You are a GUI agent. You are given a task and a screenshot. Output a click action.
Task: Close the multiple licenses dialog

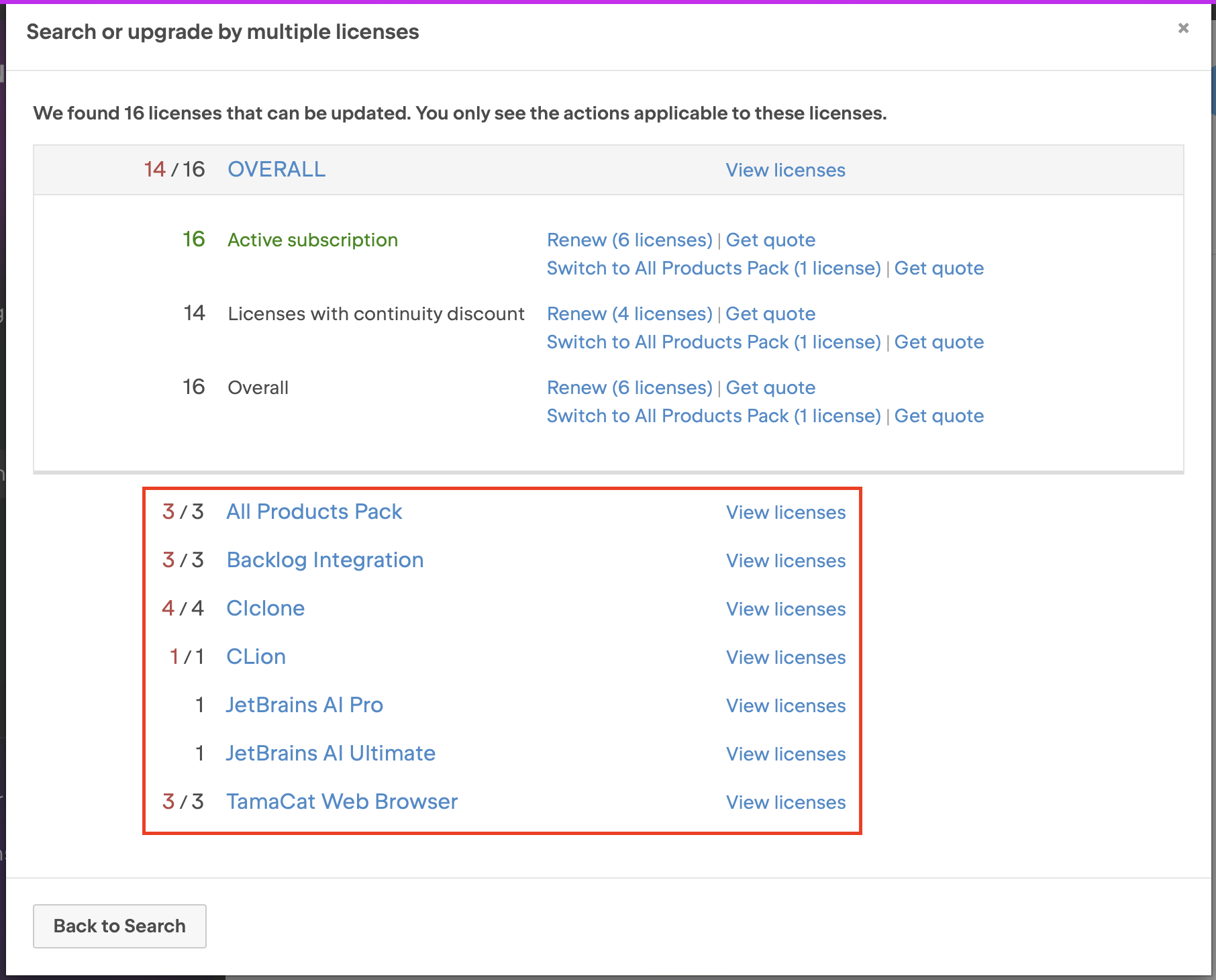[x=1183, y=28]
